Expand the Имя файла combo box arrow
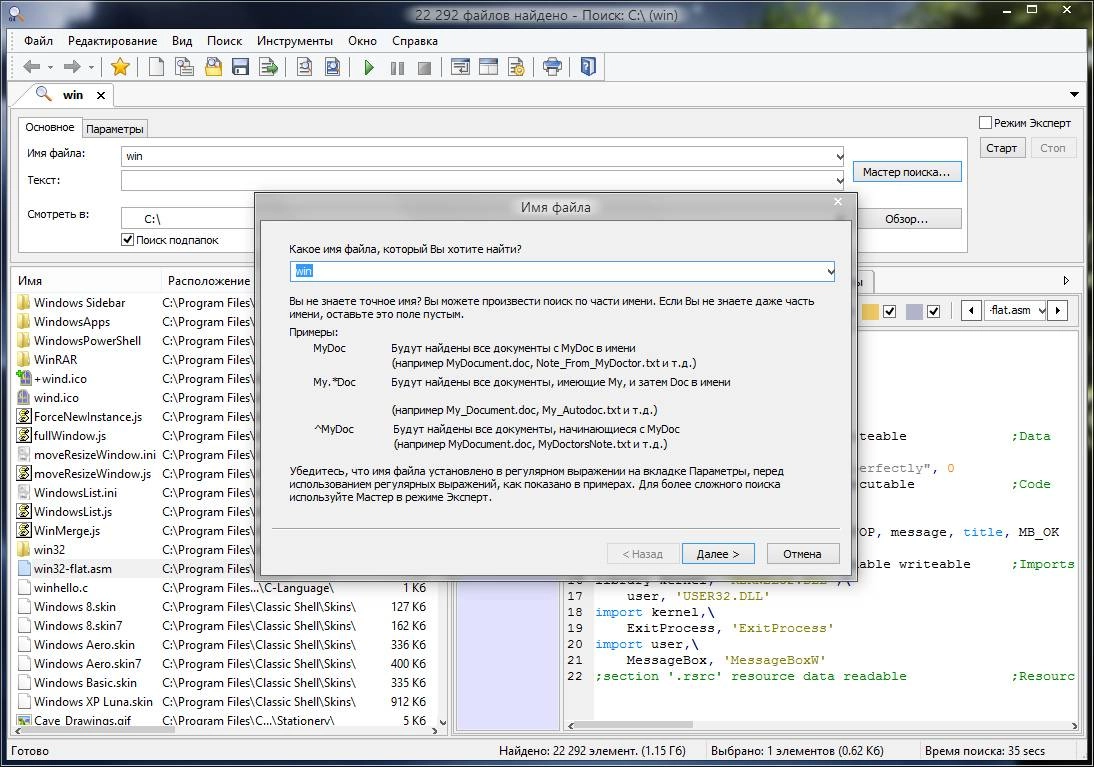This screenshot has height=767, width=1094. point(839,156)
